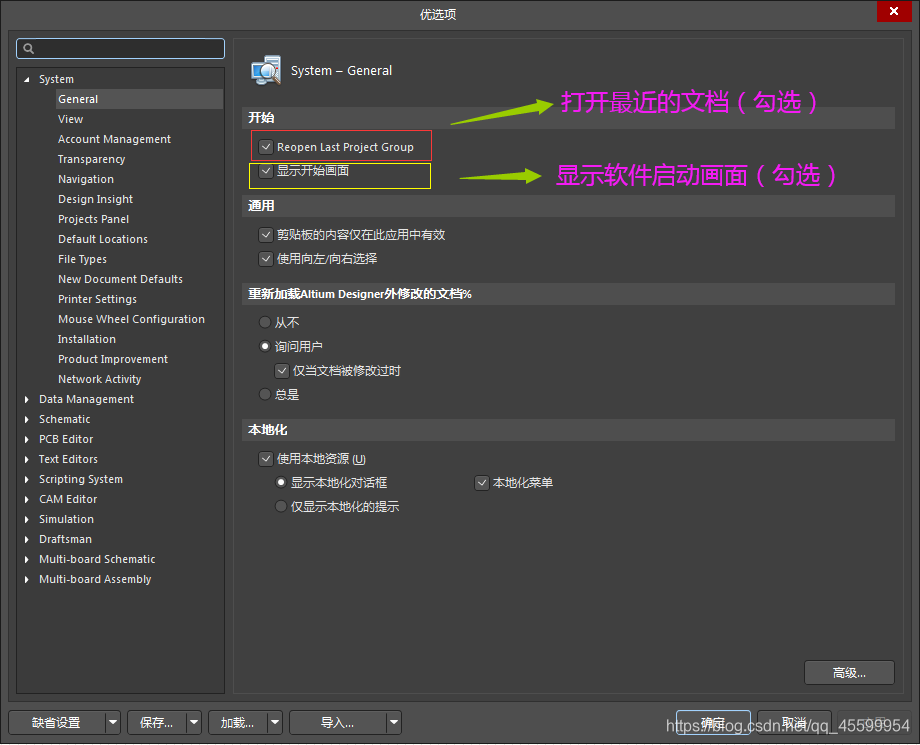Click the 保存... button

(x=157, y=723)
